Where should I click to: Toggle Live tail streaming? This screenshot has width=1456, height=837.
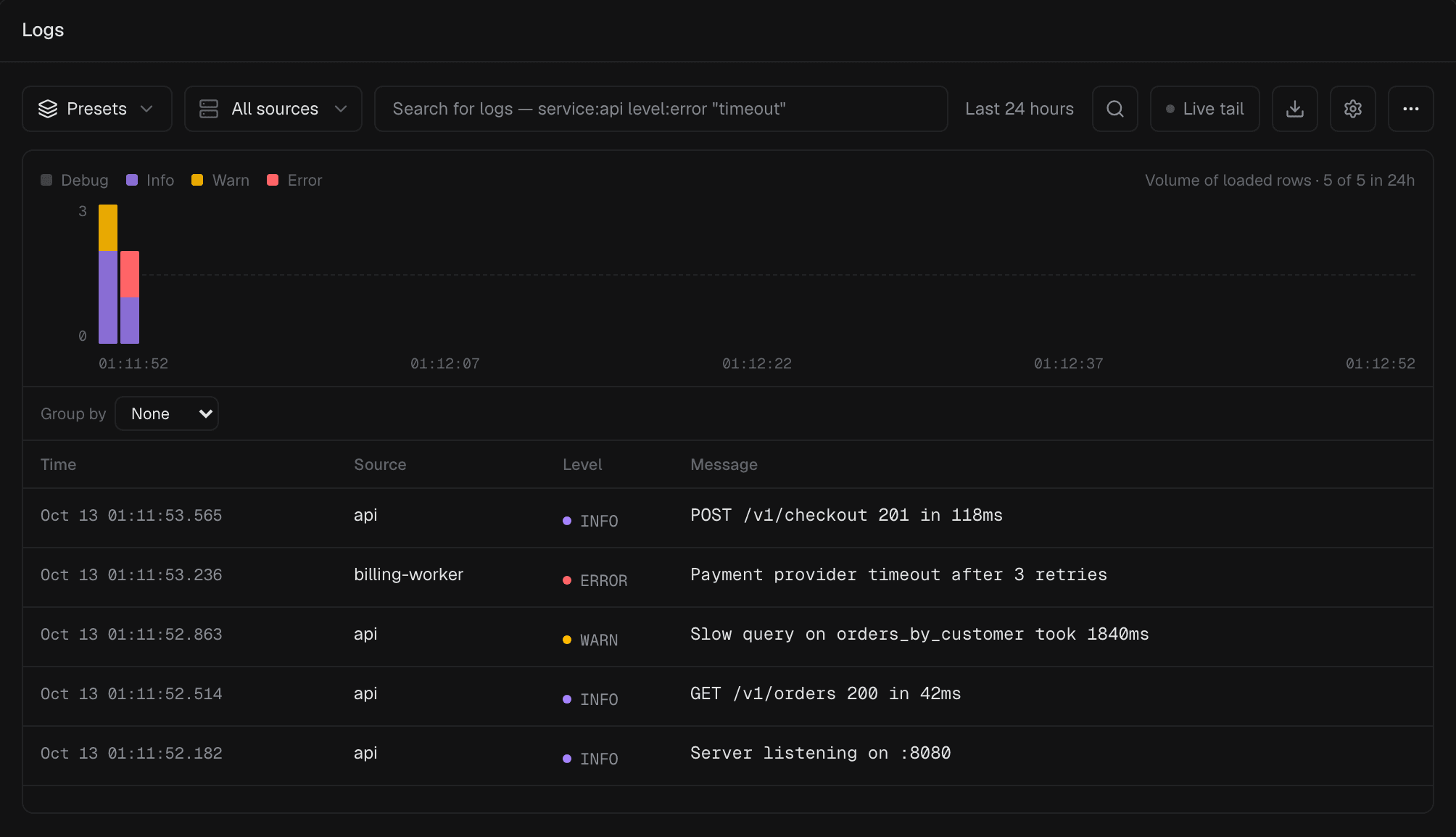pos(1204,109)
